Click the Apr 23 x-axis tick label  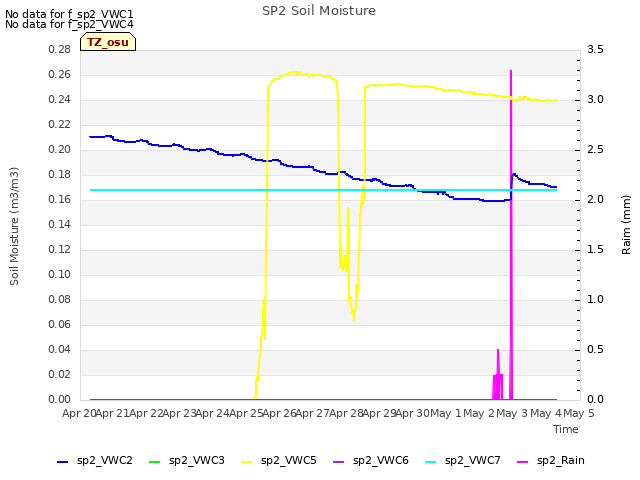180,413
